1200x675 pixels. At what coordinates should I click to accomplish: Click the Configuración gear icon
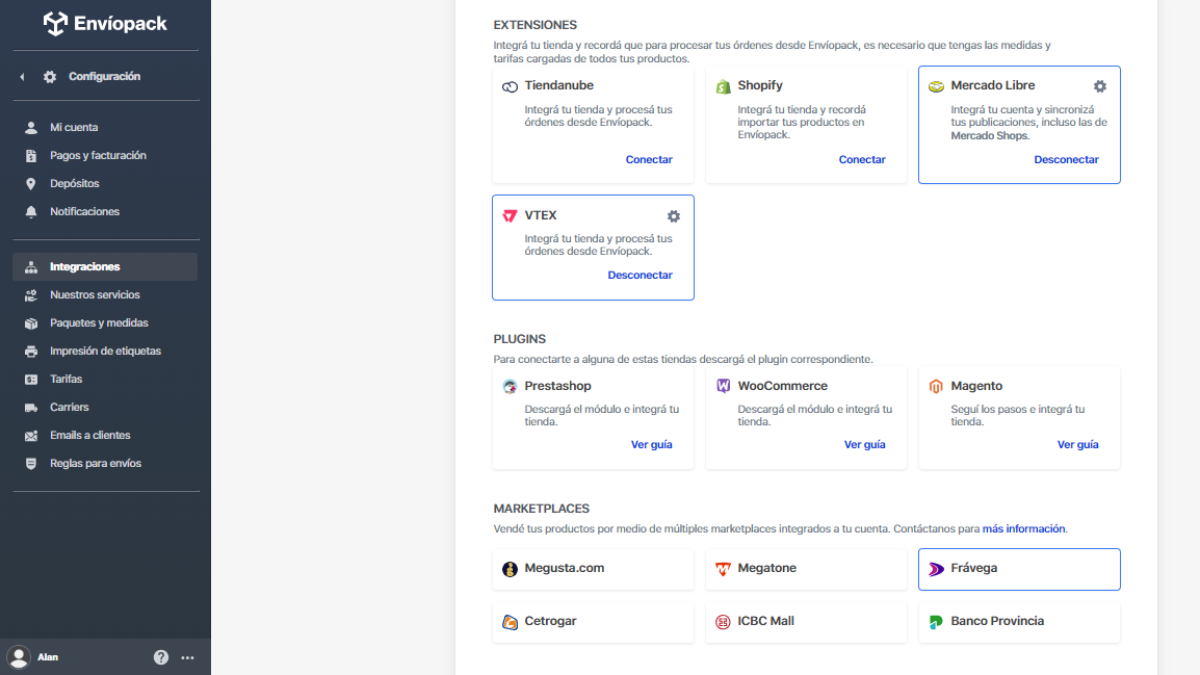(x=50, y=77)
